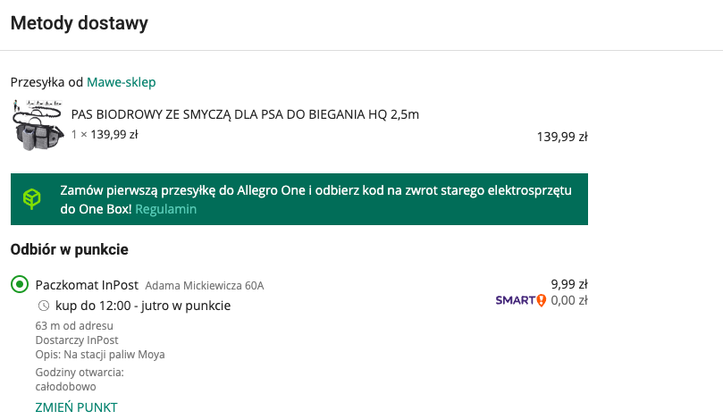This screenshot has height=419, width=723.
Task: Click the Odbiór w punkcie section heading
Action: click(x=69, y=249)
